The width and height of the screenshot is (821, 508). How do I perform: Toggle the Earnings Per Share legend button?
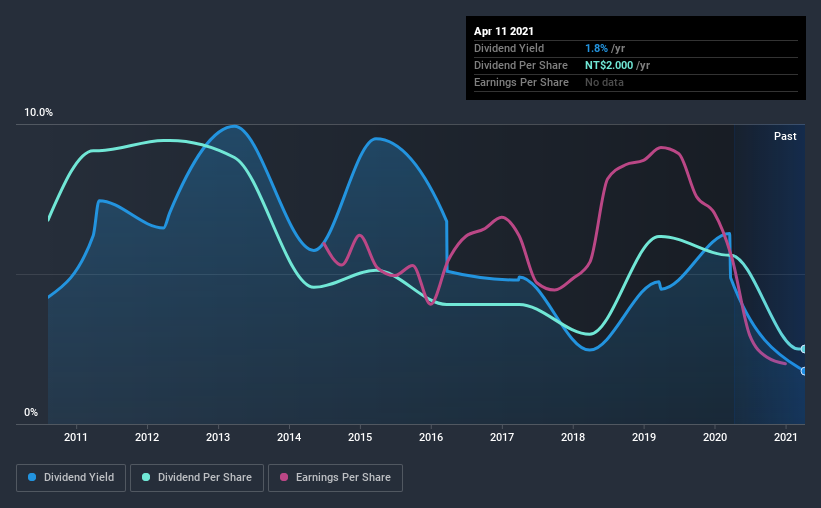pyautogui.click(x=335, y=478)
